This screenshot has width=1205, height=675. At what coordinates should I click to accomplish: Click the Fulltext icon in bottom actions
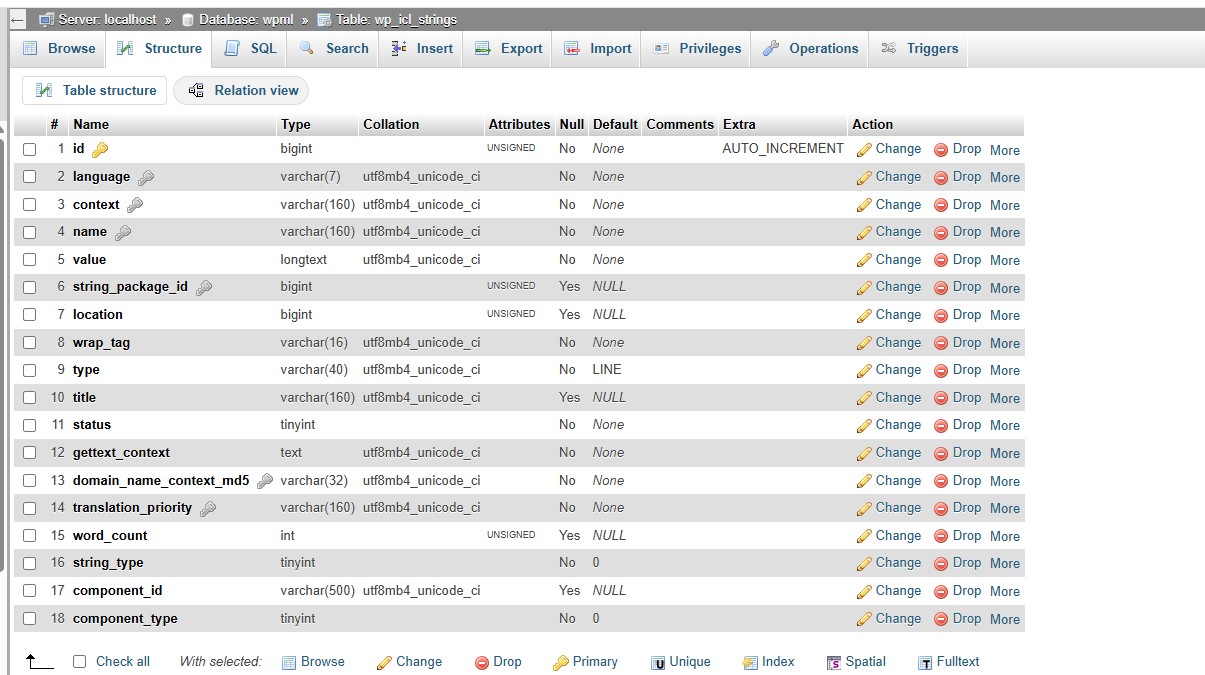pyautogui.click(x=926, y=662)
